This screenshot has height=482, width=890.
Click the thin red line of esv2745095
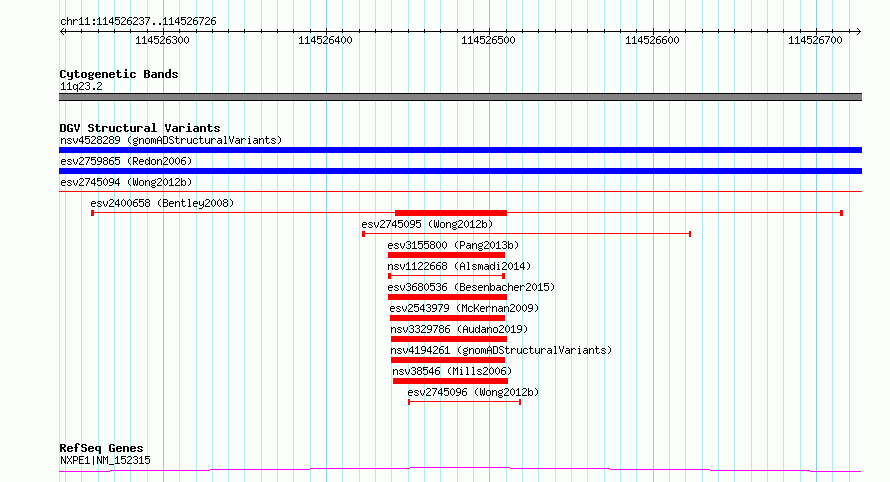[526, 234]
